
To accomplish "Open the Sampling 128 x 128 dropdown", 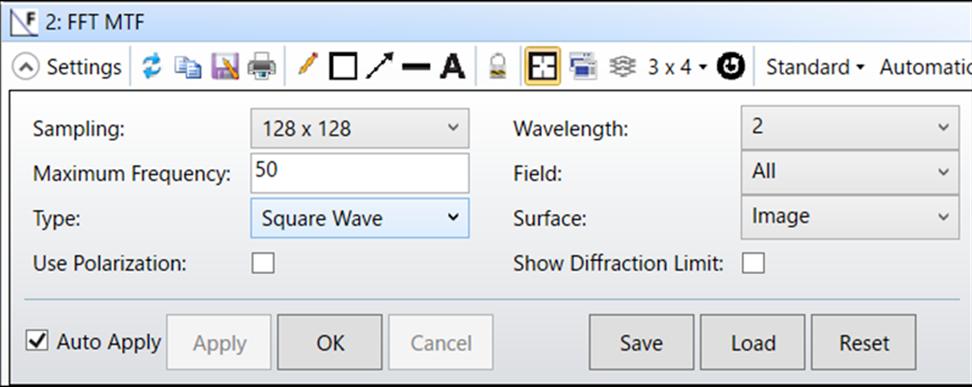I will click(x=360, y=128).
